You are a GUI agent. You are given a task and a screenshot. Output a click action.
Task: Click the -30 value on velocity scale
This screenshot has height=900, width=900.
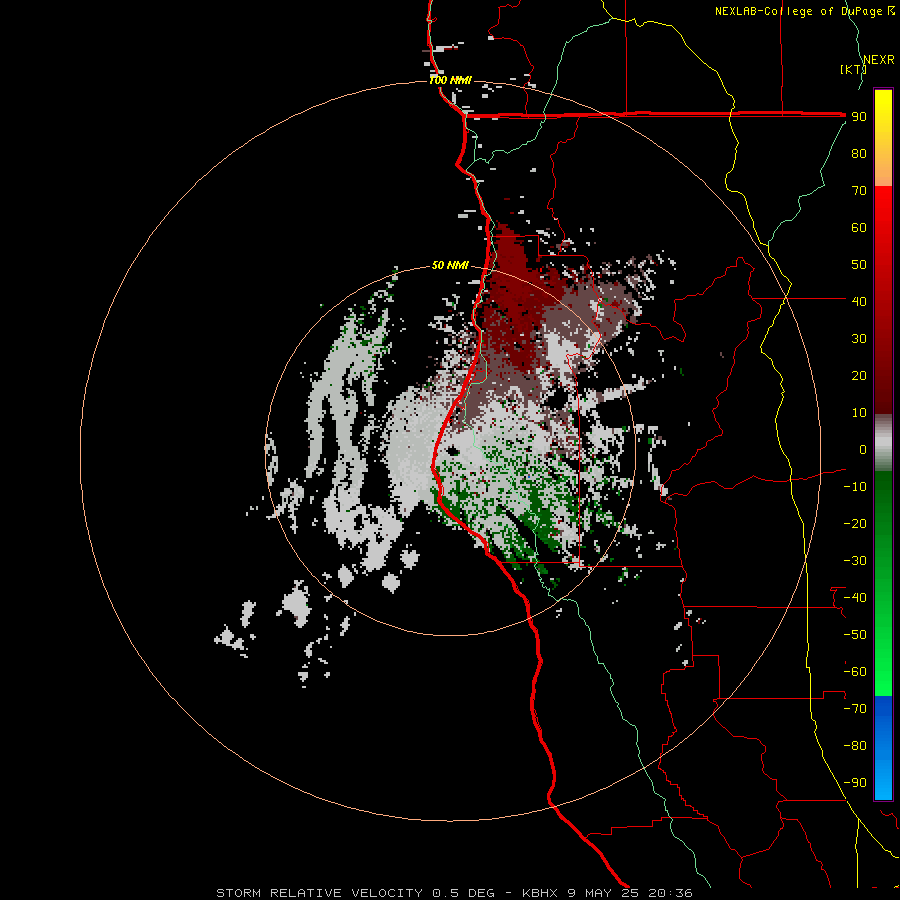point(855,561)
